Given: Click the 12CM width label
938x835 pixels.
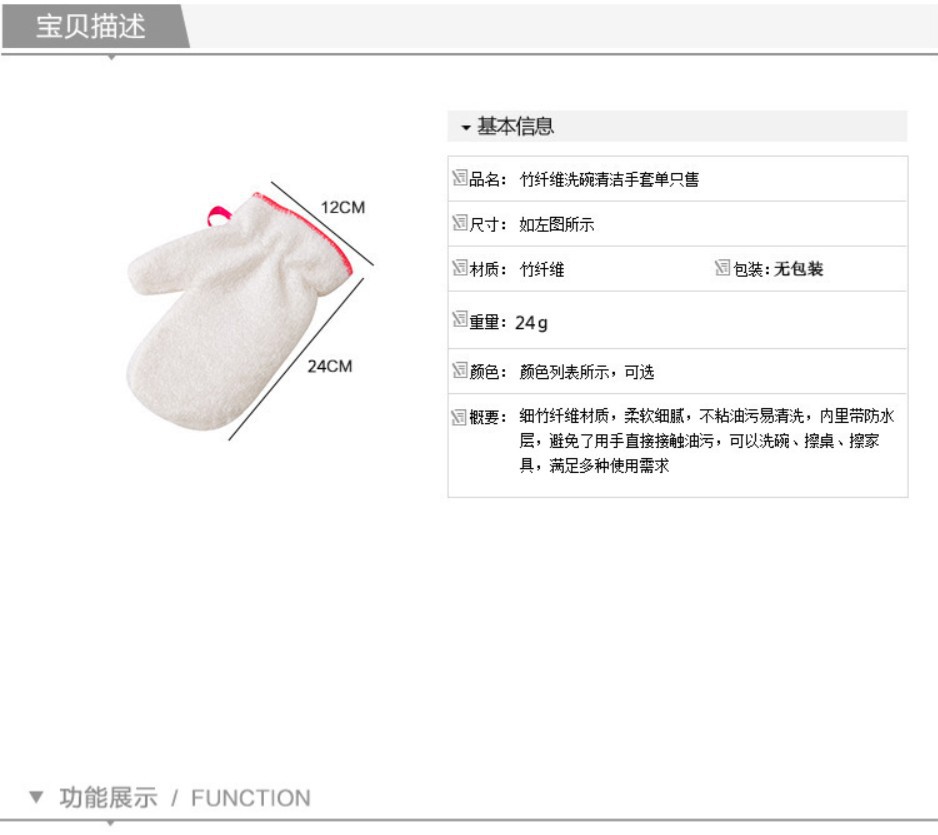Looking at the screenshot, I should pyautogui.click(x=343, y=208).
